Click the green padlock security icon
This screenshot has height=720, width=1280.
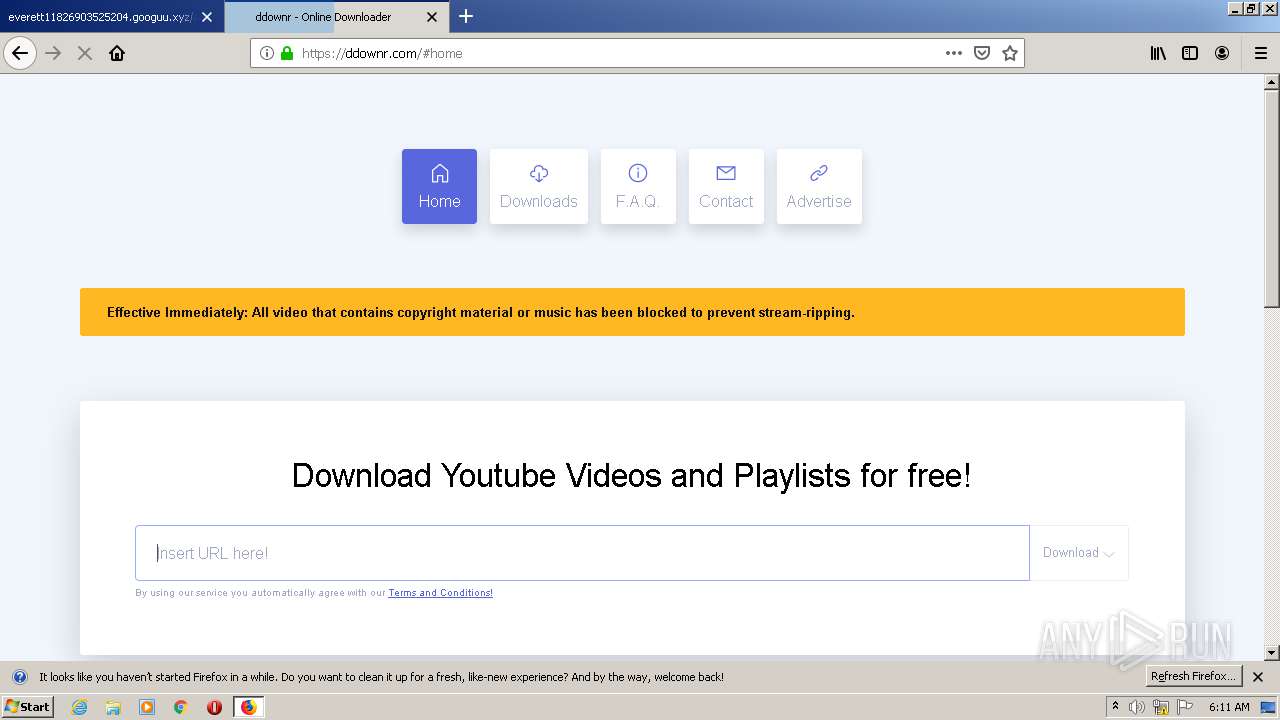(287, 53)
